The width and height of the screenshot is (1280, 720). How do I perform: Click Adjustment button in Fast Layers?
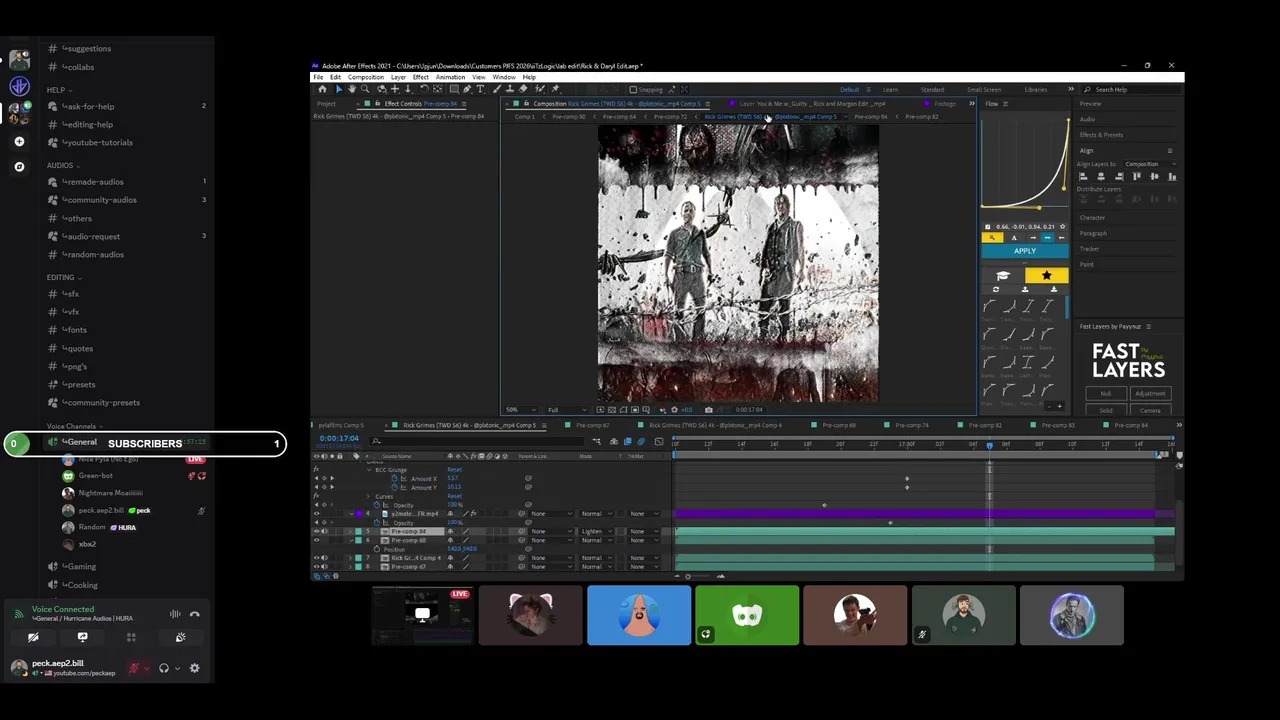pos(1151,393)
